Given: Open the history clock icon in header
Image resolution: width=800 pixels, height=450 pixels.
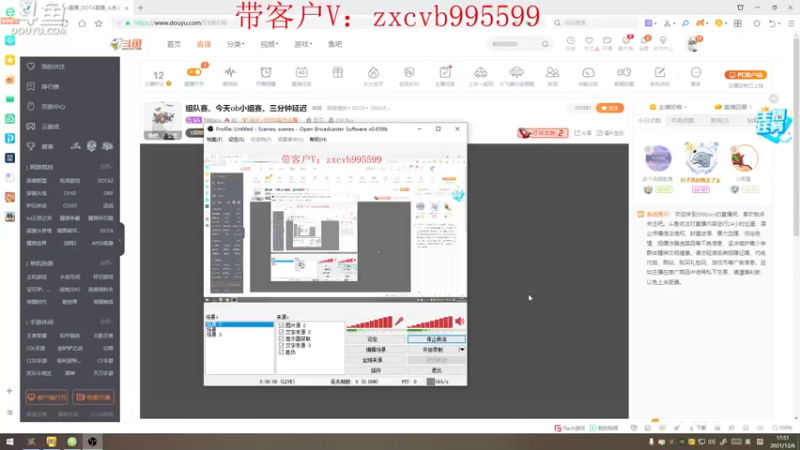Looking at the screenshot, I should pyautogui.click(x=570, y=43).
